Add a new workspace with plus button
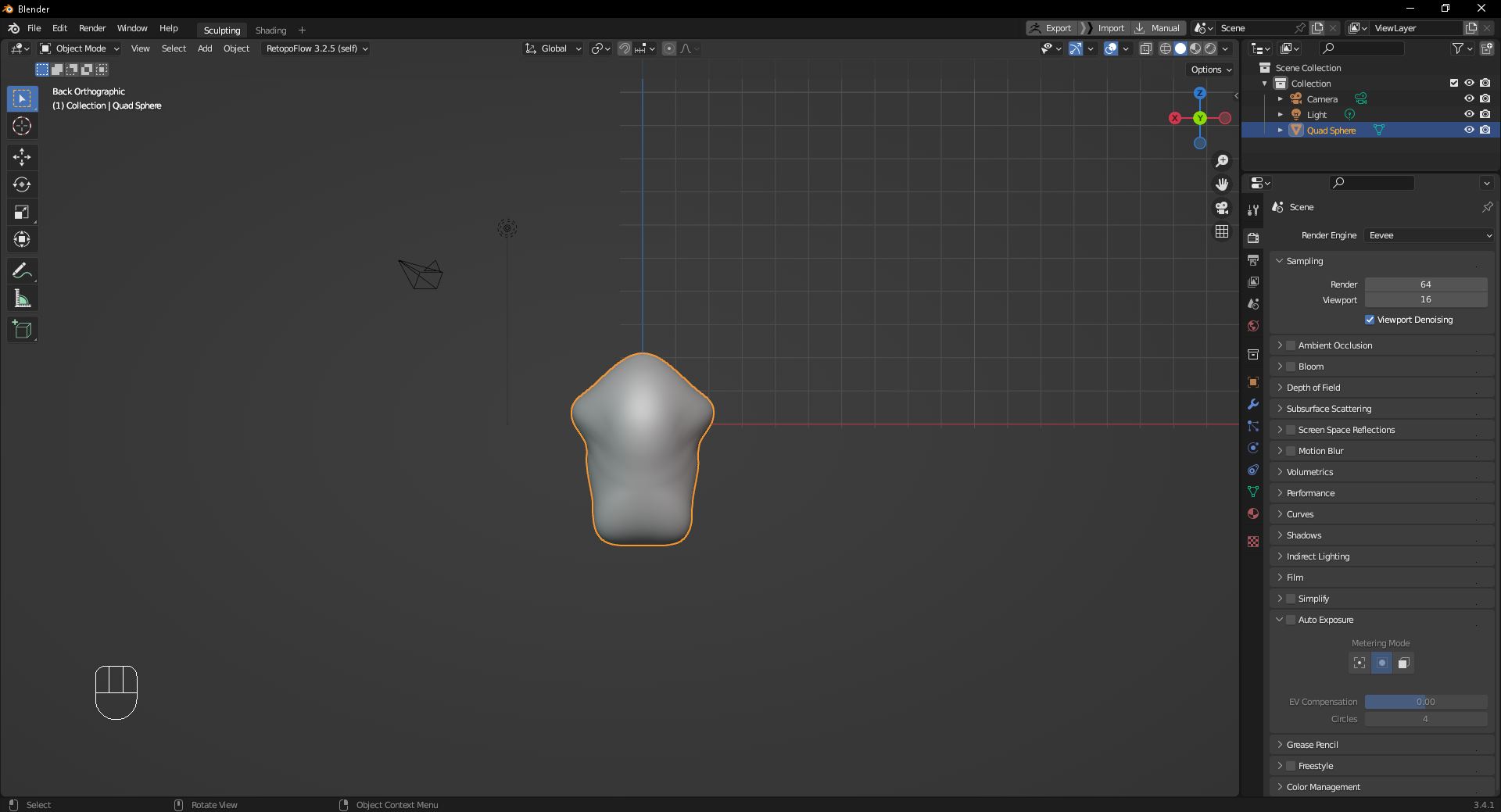Viewport: 1501px width, 812px height. (x=303, y=30)
